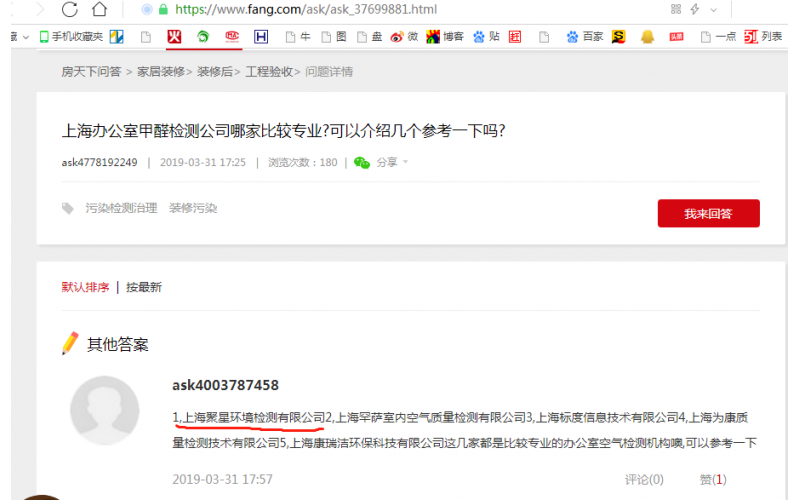Open the 牛 bookmark
The image size is (800, 500).
tap(298, 37)
